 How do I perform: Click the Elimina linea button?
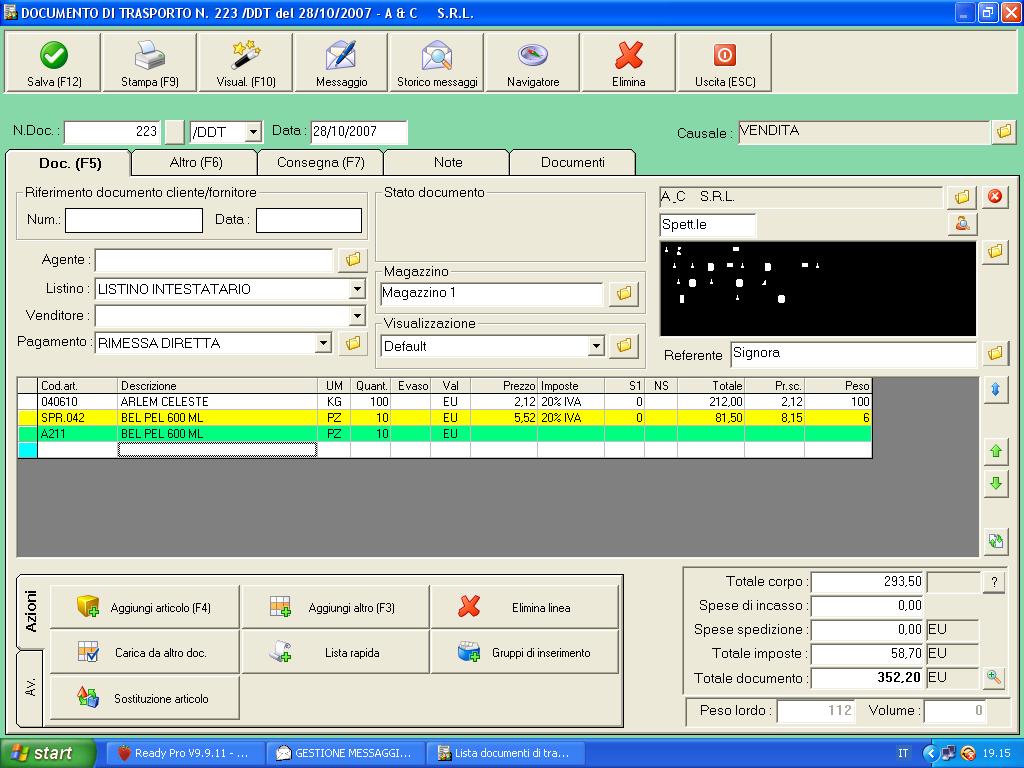(x=525, y=608)
